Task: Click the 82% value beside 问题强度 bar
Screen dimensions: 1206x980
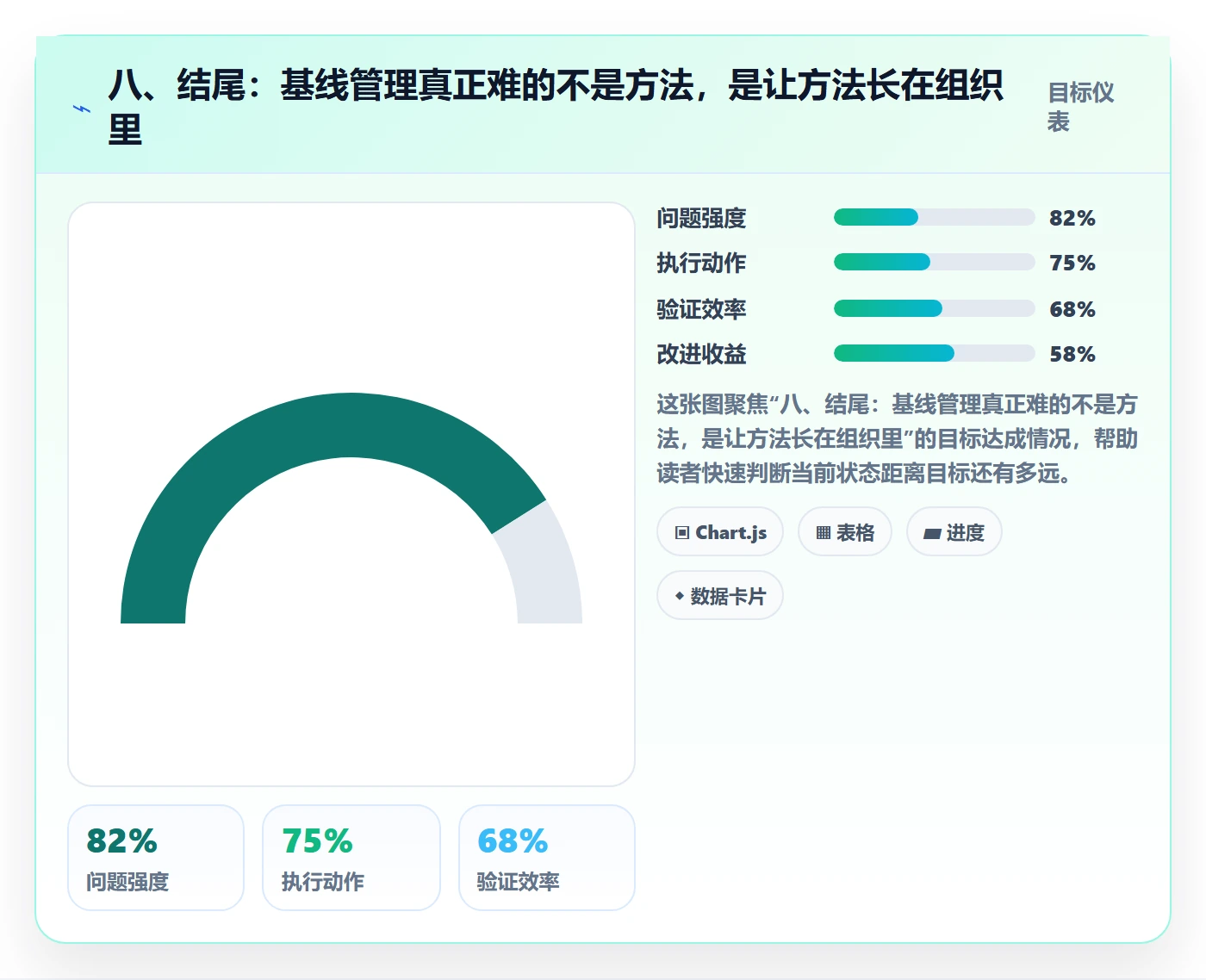Action: (x=1072, y=218)
